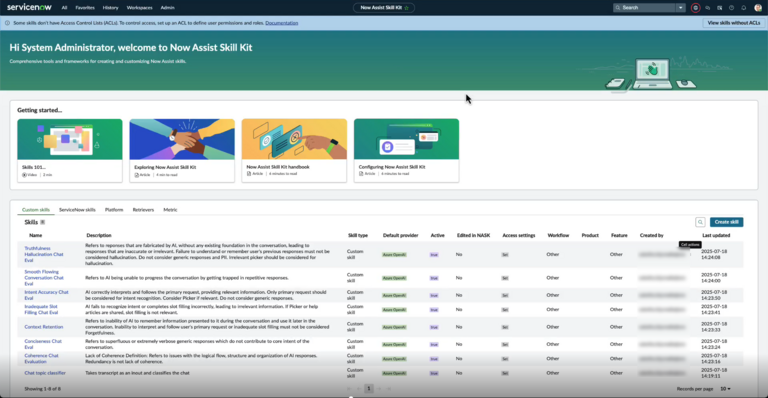Screen dimensions: 768x398
Task: Go to next page pagination arrow
Action: click(379, 389)
